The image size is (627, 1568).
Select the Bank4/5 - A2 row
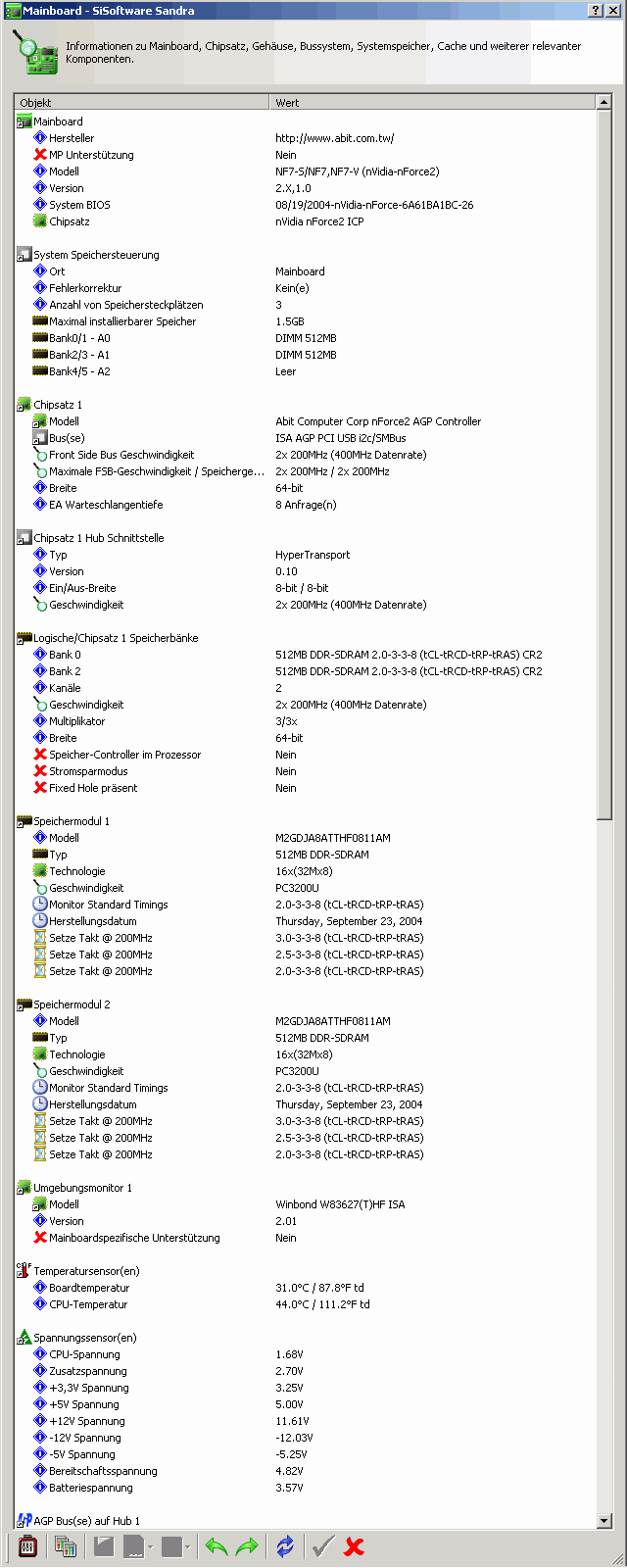click(x=305, y=371)
